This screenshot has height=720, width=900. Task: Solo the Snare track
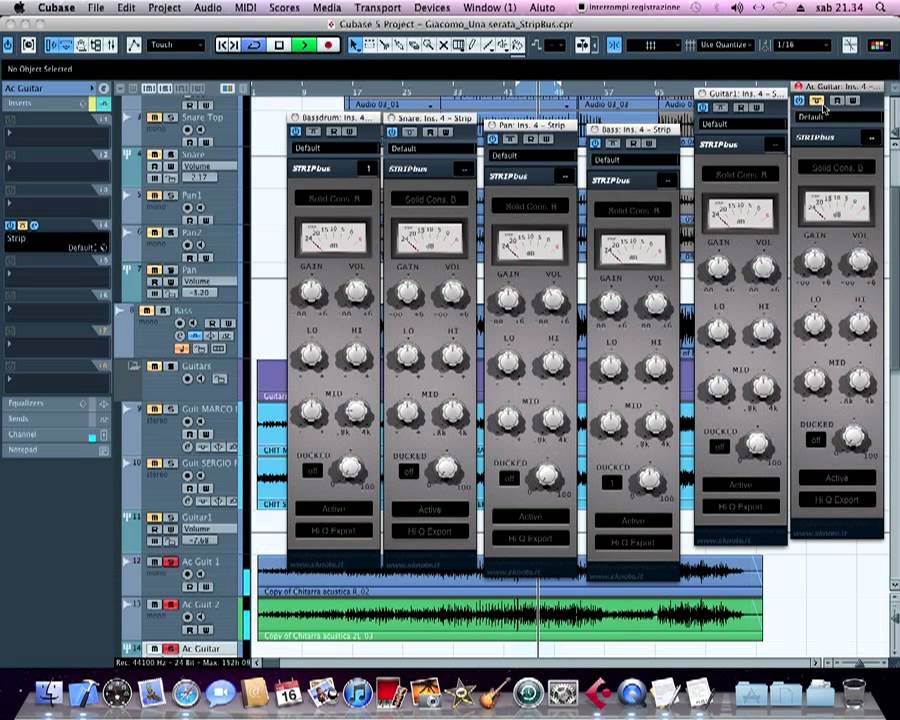170,154
